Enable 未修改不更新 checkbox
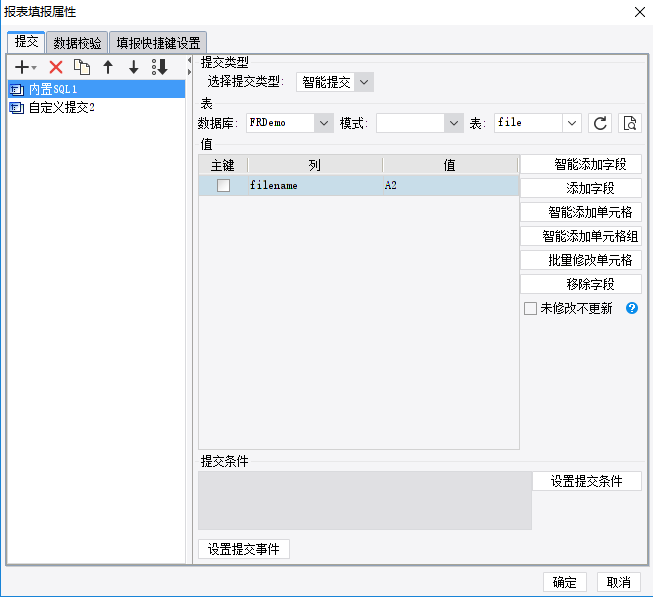653x597 pixels. tap(530, 308)
